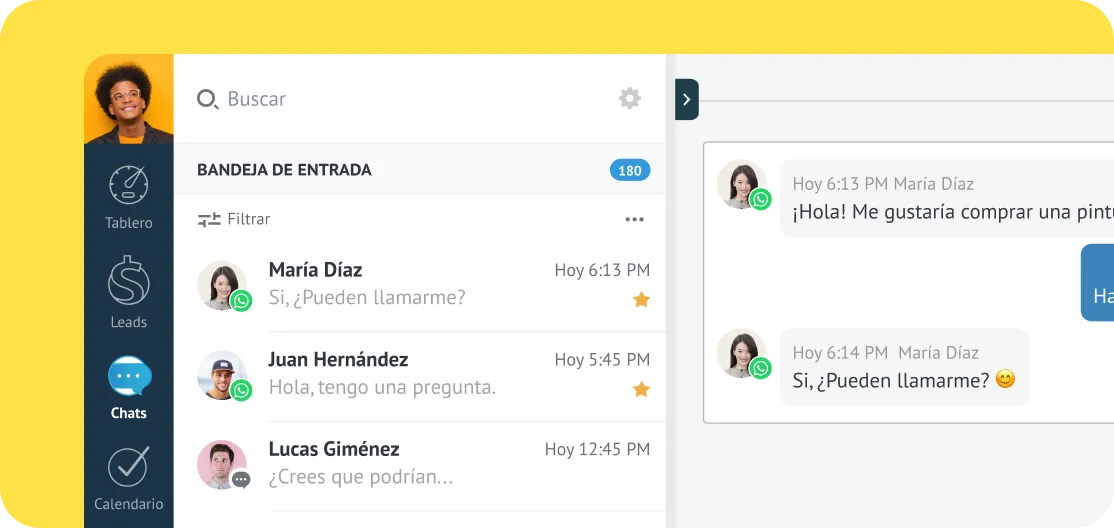Click WhatsApp badge on Juan Hernández avatar
The width and height of the screenshot is (1114, 528).
241,390
